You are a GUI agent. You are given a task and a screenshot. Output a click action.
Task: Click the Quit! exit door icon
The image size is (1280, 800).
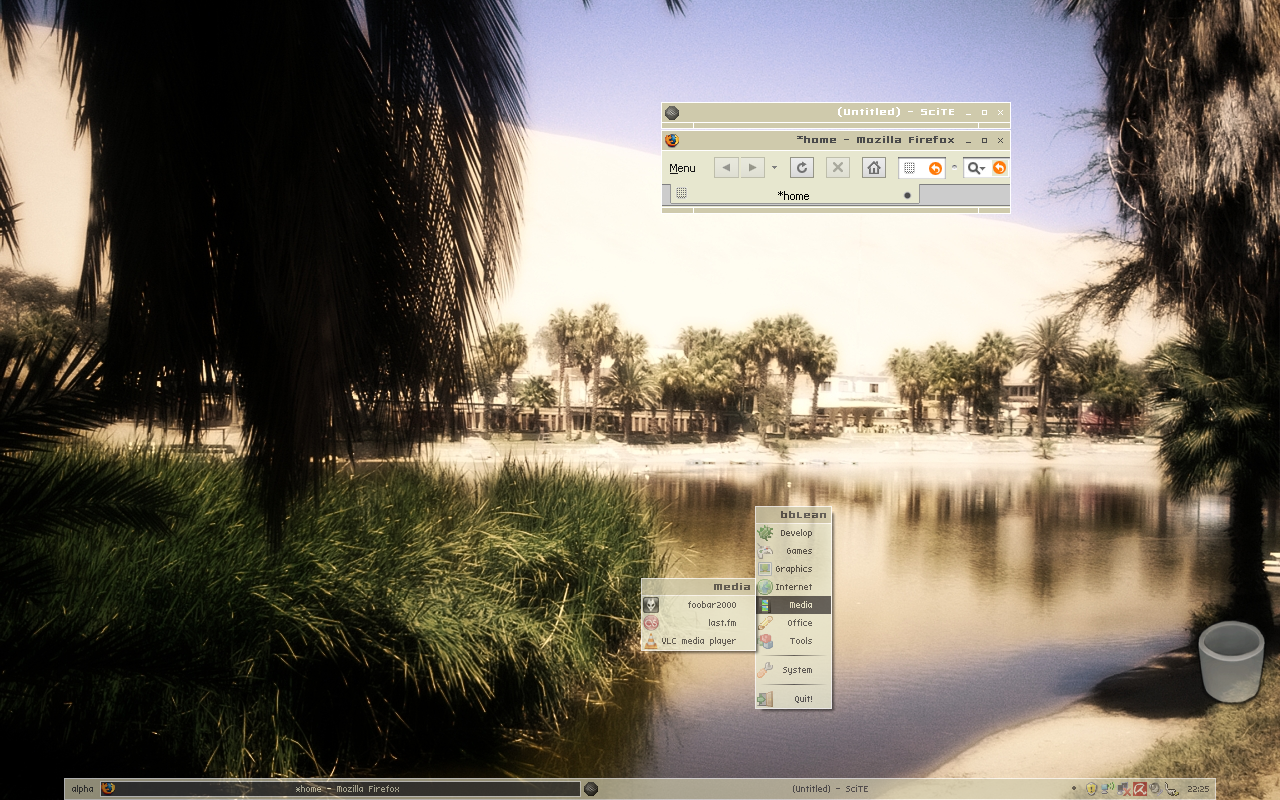point(765,699)
